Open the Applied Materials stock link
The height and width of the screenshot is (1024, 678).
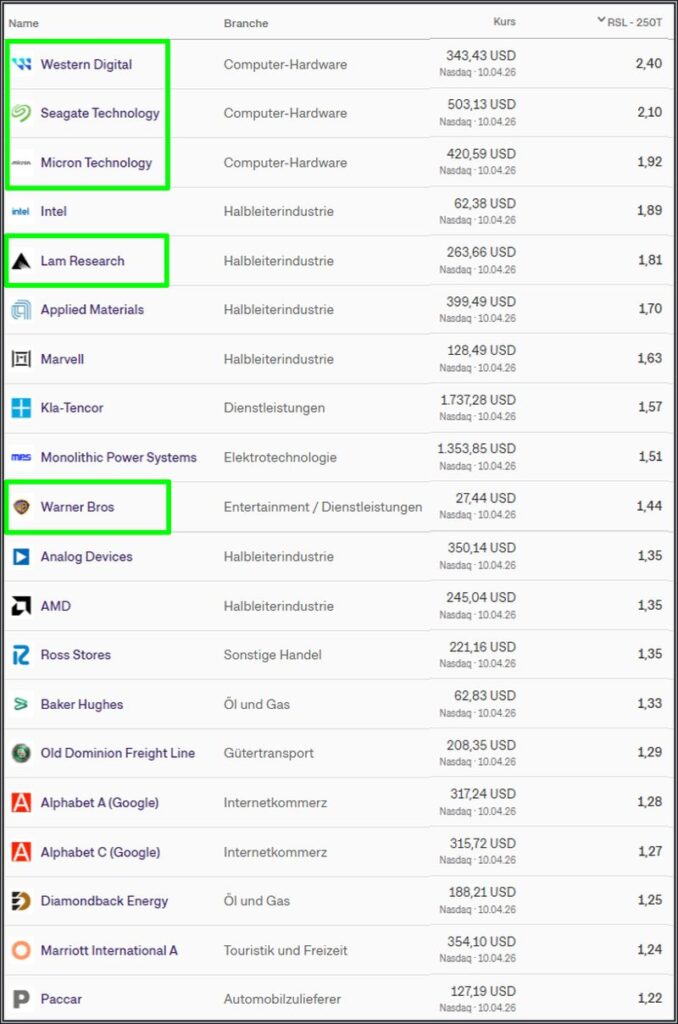pos(92,310)
